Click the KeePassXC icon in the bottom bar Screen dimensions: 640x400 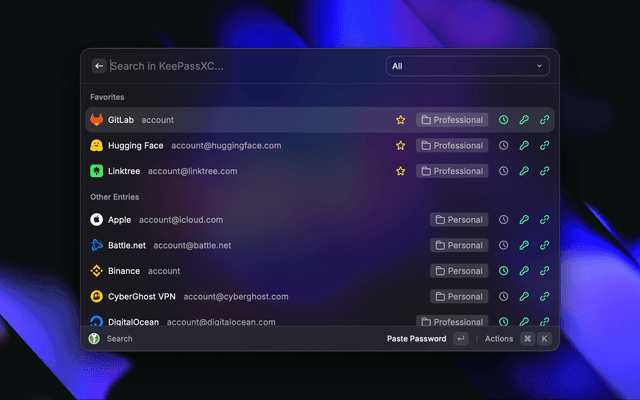pyautogui.click(x=93, y=339)
